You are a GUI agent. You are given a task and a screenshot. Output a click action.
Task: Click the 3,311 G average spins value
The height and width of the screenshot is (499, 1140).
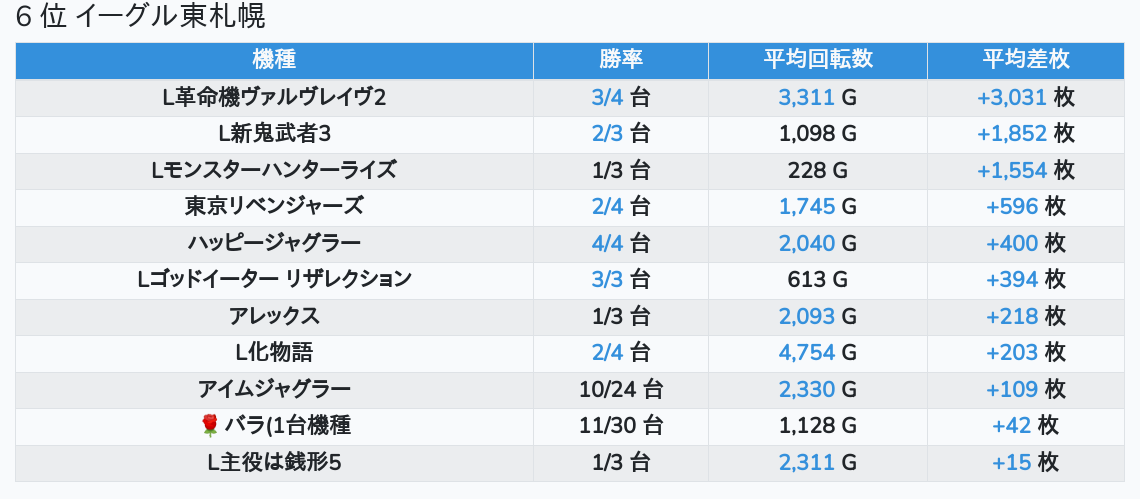817,97
